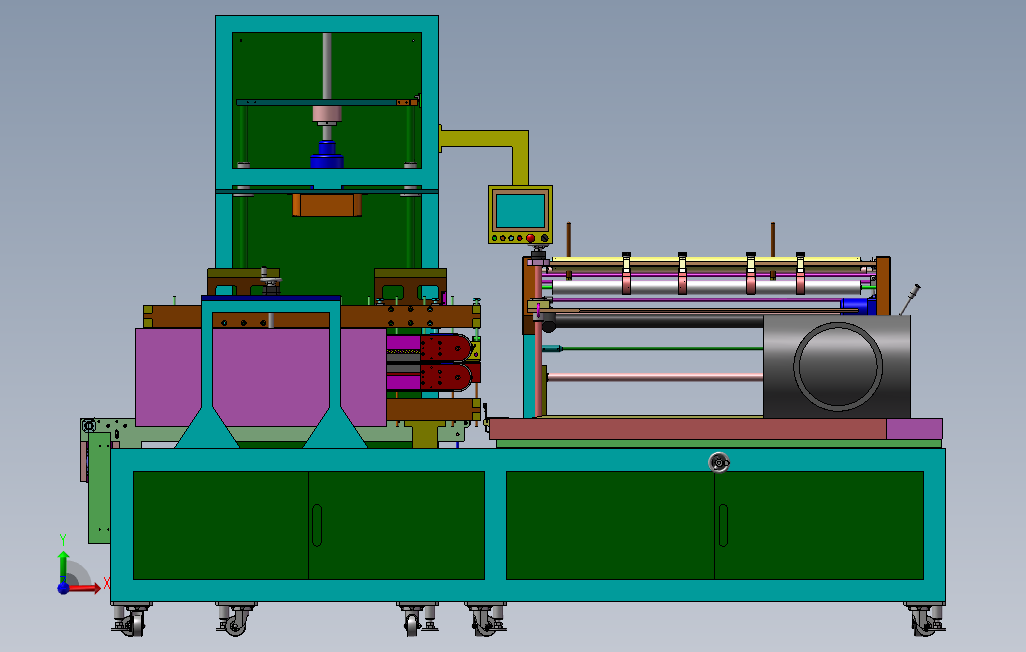Select the teal touchscreen on the yellow control panel
The width and height of the screenshot is (1026, 652).
(520, 211)
